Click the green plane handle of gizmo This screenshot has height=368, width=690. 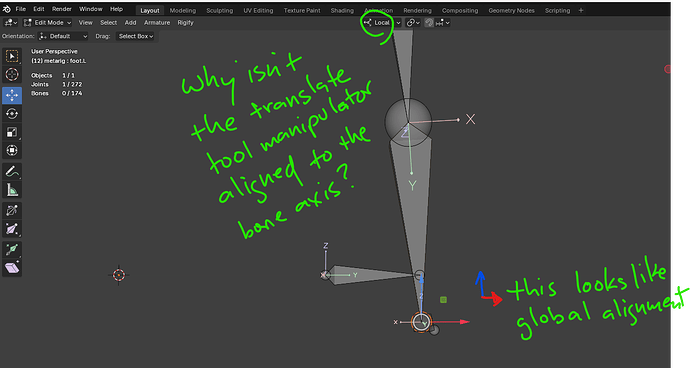point(443,300)
